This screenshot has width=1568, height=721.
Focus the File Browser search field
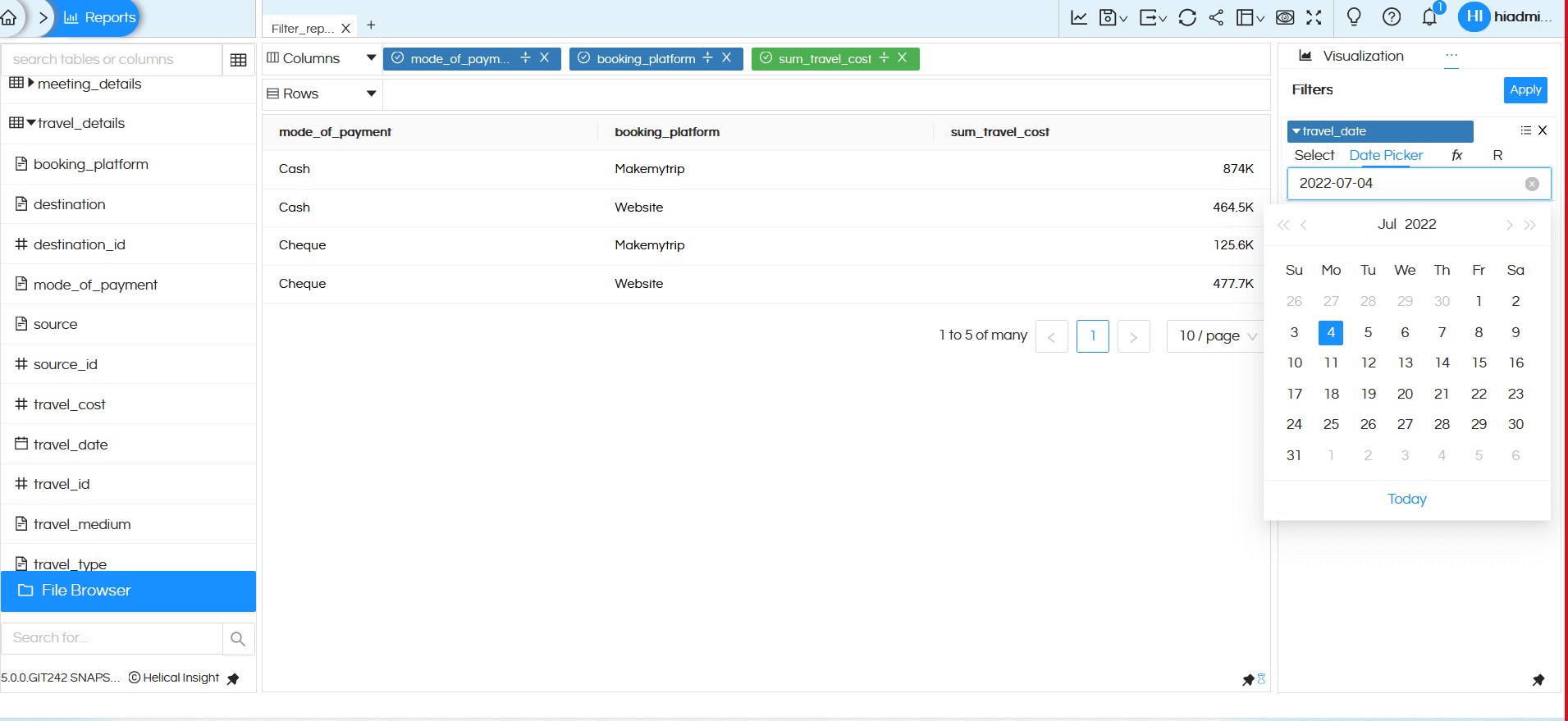pyautogui.click(x=112, y=638)
